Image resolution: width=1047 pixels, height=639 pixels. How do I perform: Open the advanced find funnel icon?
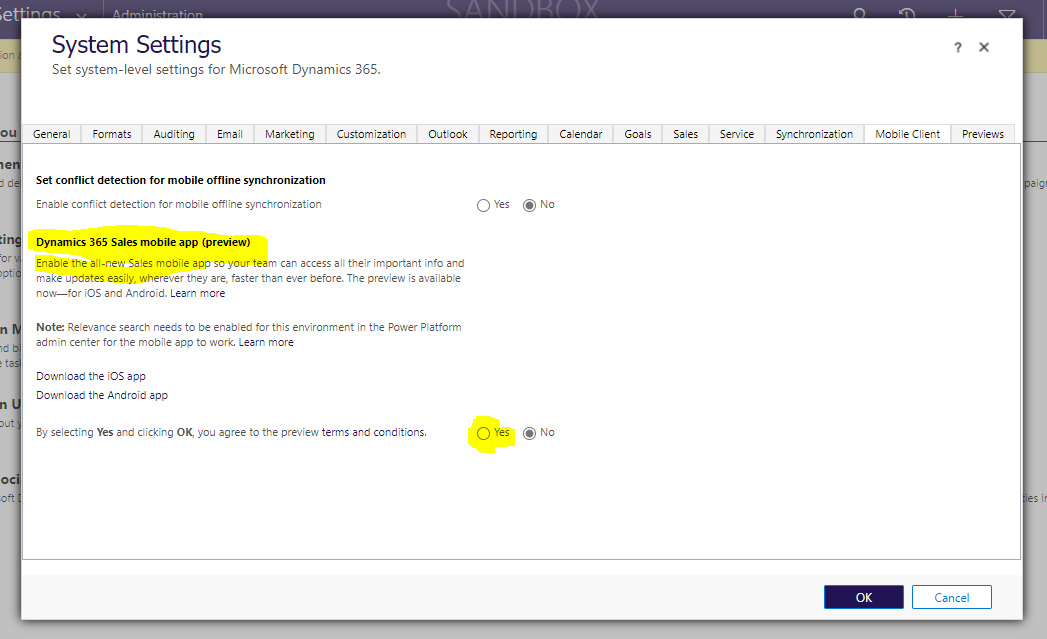click(1006, 14)
